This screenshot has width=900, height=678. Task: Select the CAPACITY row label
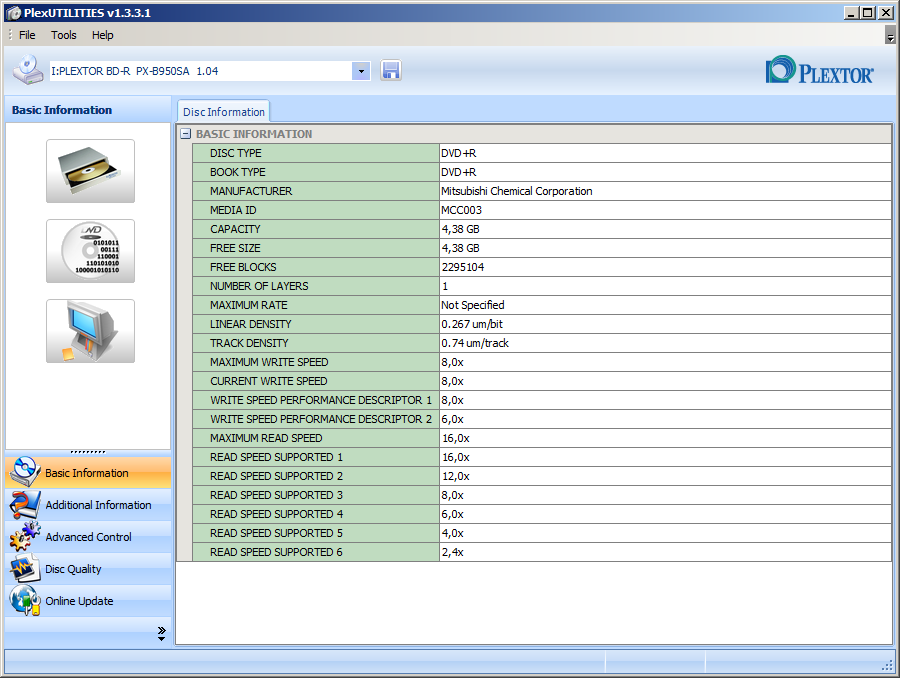pos(235,229)
